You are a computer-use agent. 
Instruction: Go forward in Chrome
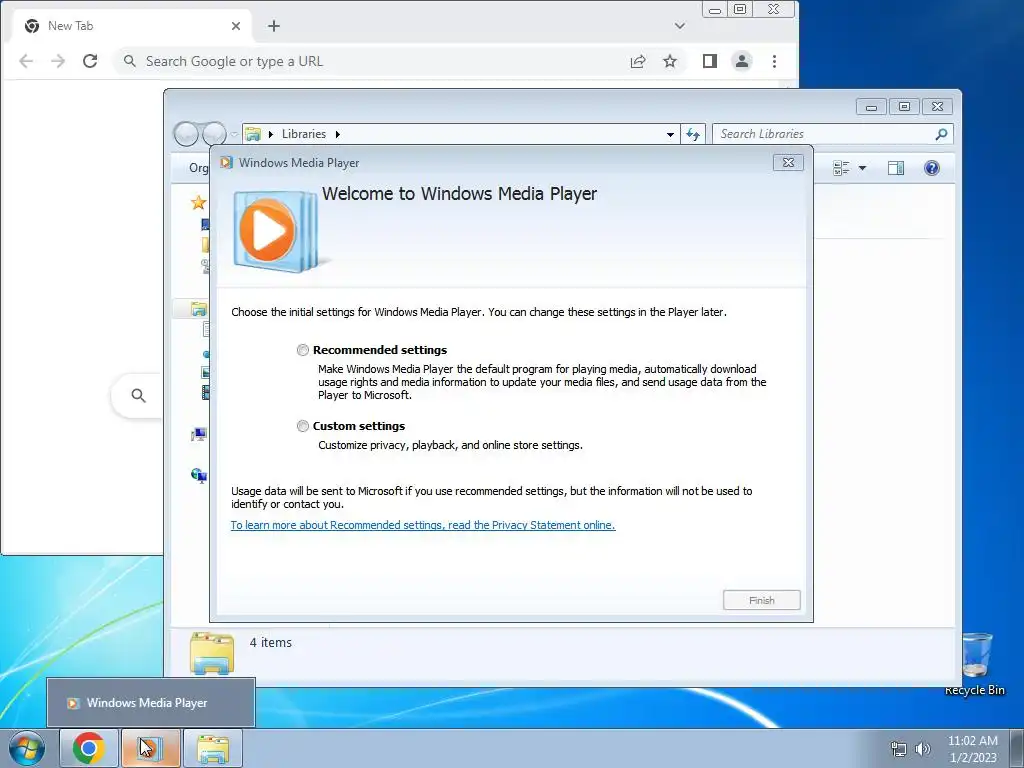(58, 61)
